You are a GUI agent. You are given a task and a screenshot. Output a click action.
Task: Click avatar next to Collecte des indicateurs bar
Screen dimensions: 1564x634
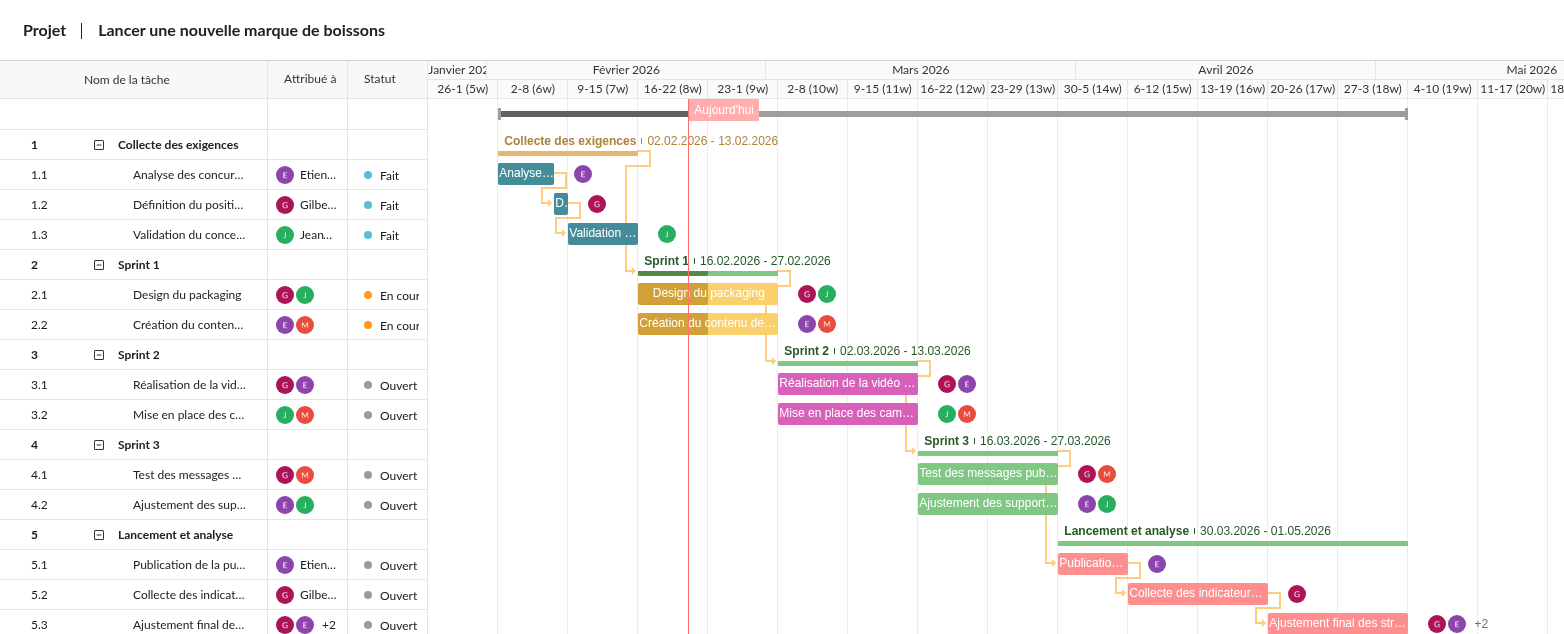[x=1297, y=594]
